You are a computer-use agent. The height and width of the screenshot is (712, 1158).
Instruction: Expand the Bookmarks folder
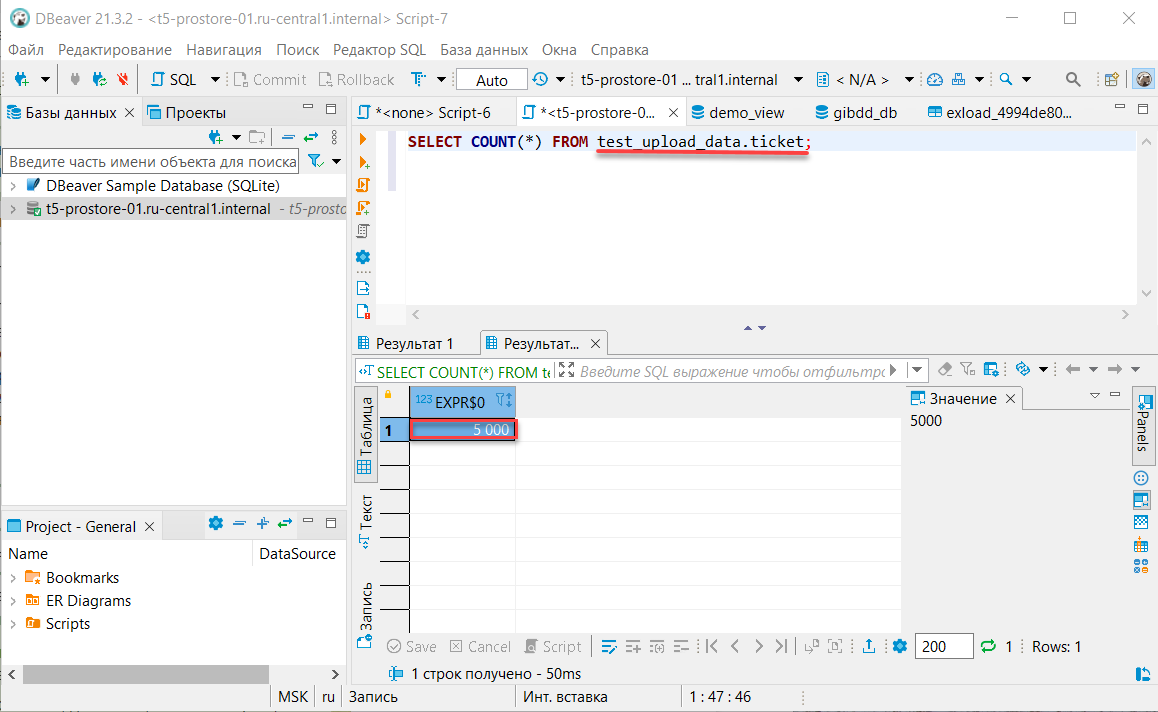click(13, 578)
